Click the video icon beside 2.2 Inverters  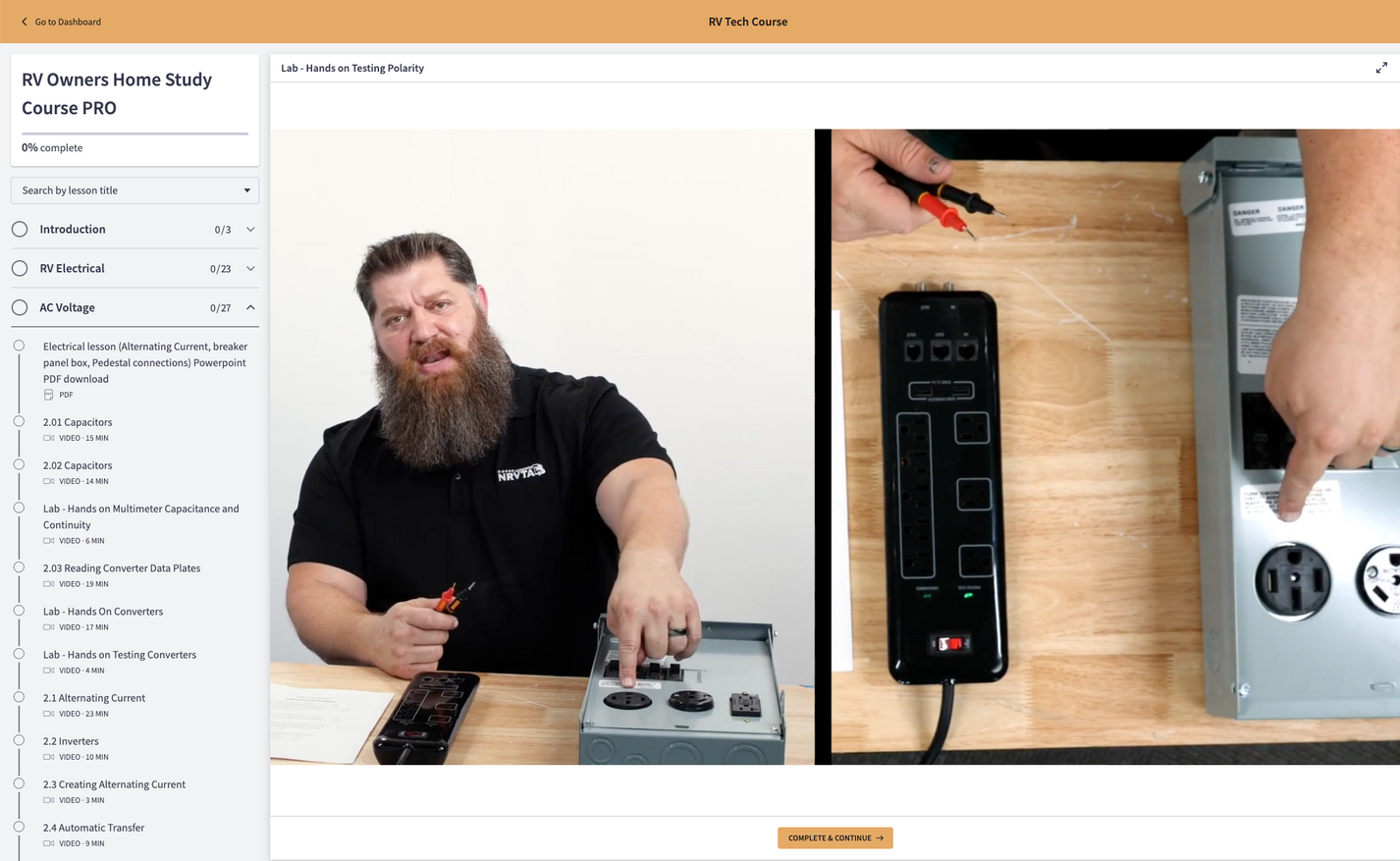(x=47, y=756)
